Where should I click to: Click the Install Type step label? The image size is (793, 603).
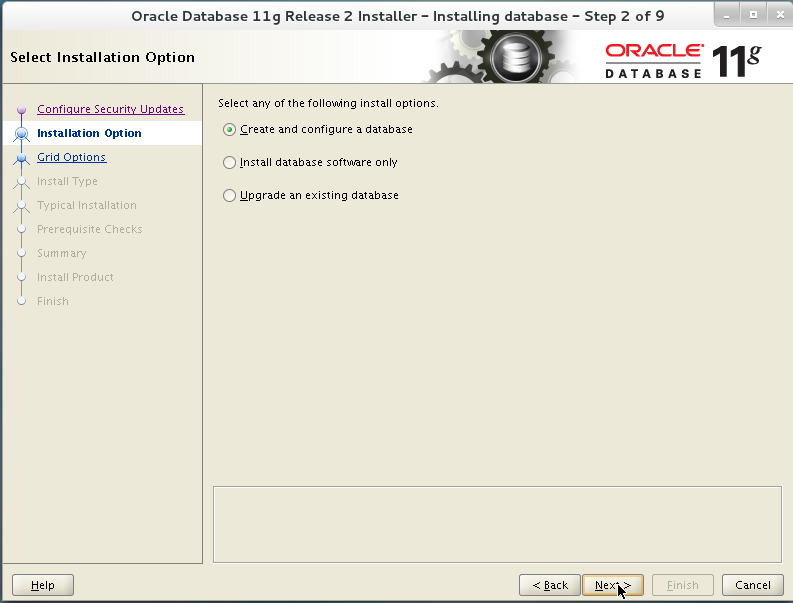67,181
